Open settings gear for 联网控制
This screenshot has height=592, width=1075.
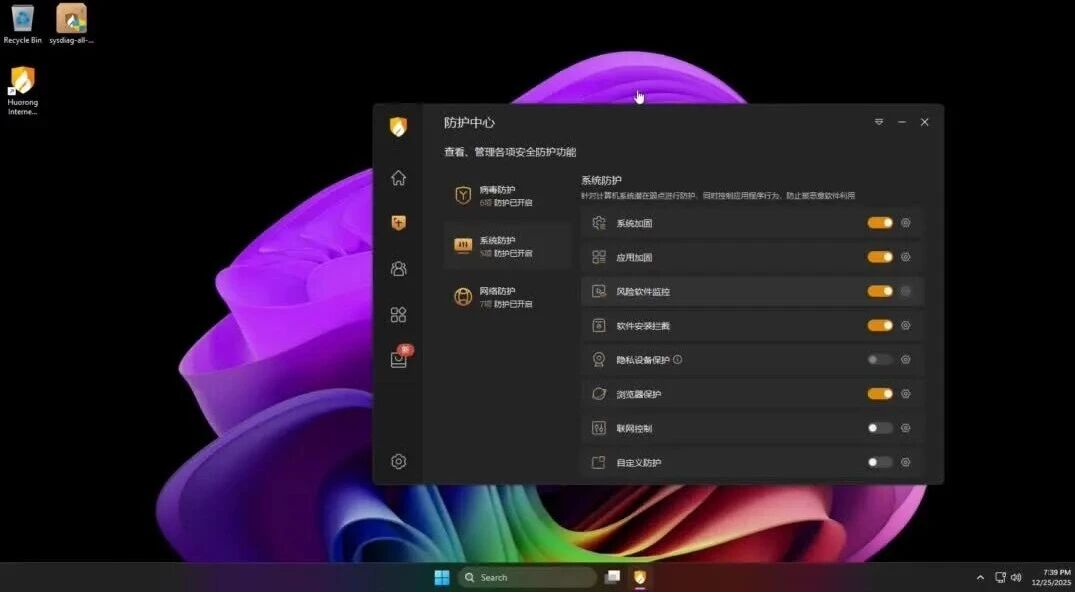(906, 428)
